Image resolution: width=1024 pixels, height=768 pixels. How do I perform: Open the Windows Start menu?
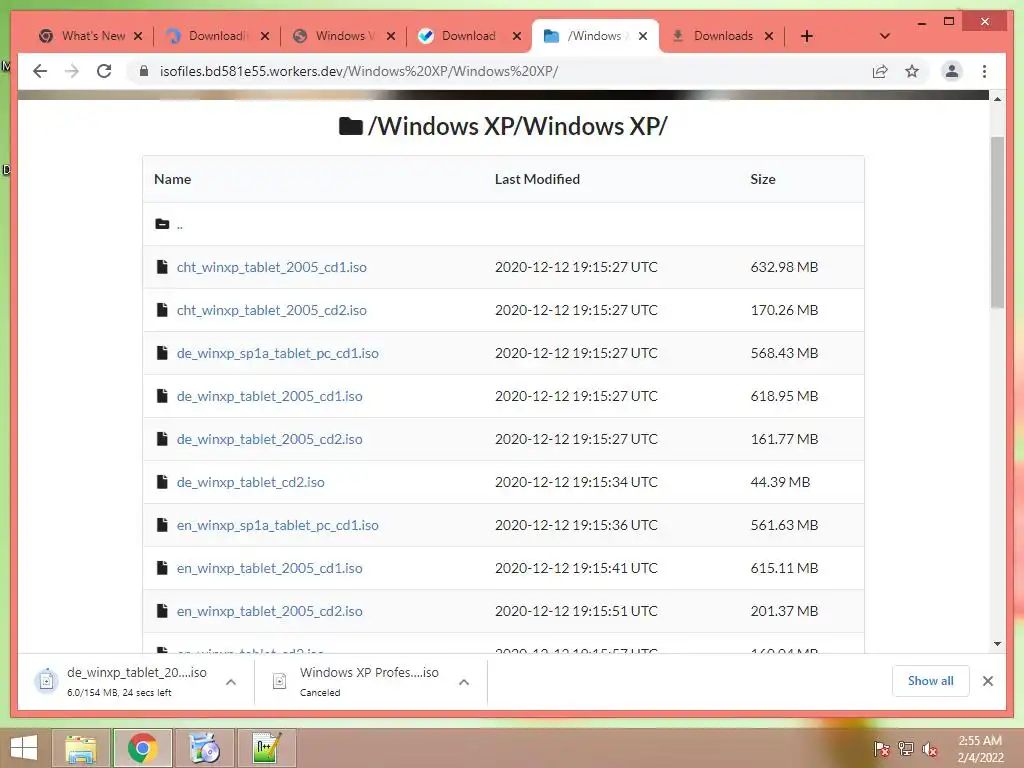click(x=24, y=748)
